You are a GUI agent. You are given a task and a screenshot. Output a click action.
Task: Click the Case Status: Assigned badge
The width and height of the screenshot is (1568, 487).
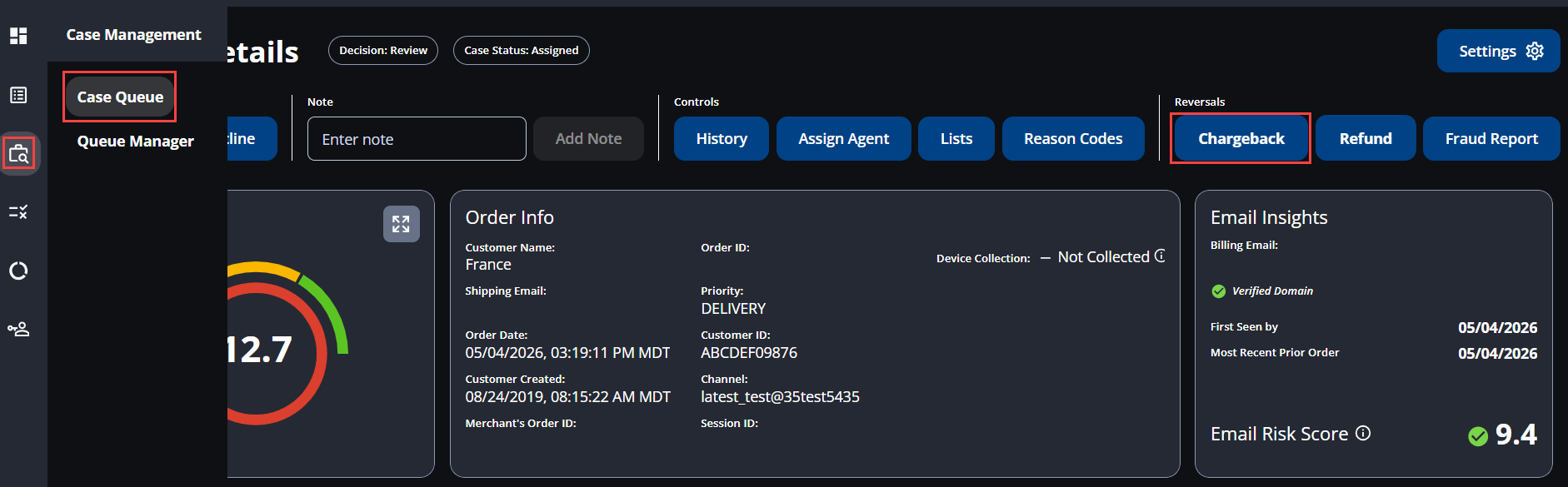(x=522, y=50)
